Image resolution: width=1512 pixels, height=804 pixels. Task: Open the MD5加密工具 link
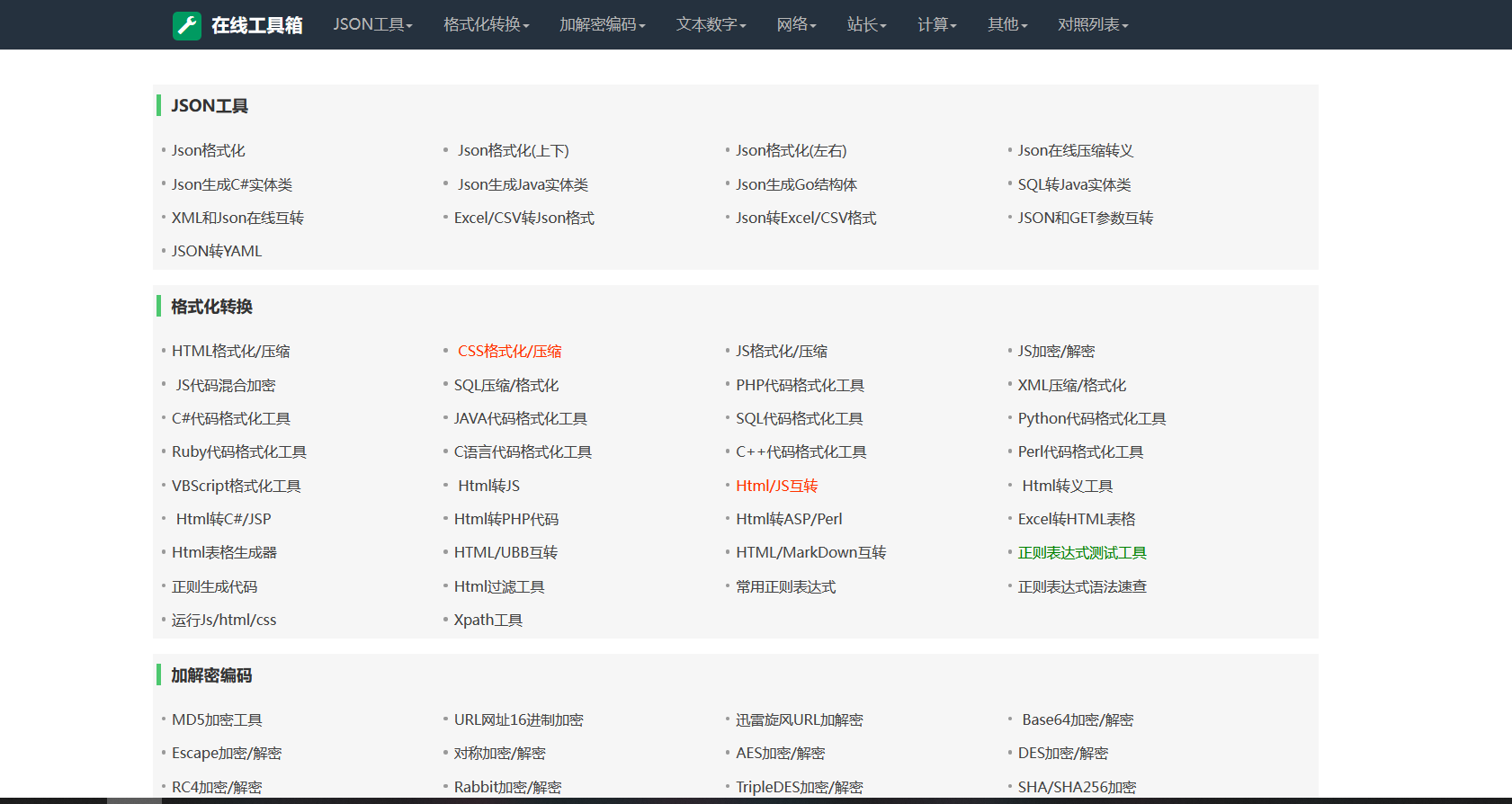pos(217,720)
